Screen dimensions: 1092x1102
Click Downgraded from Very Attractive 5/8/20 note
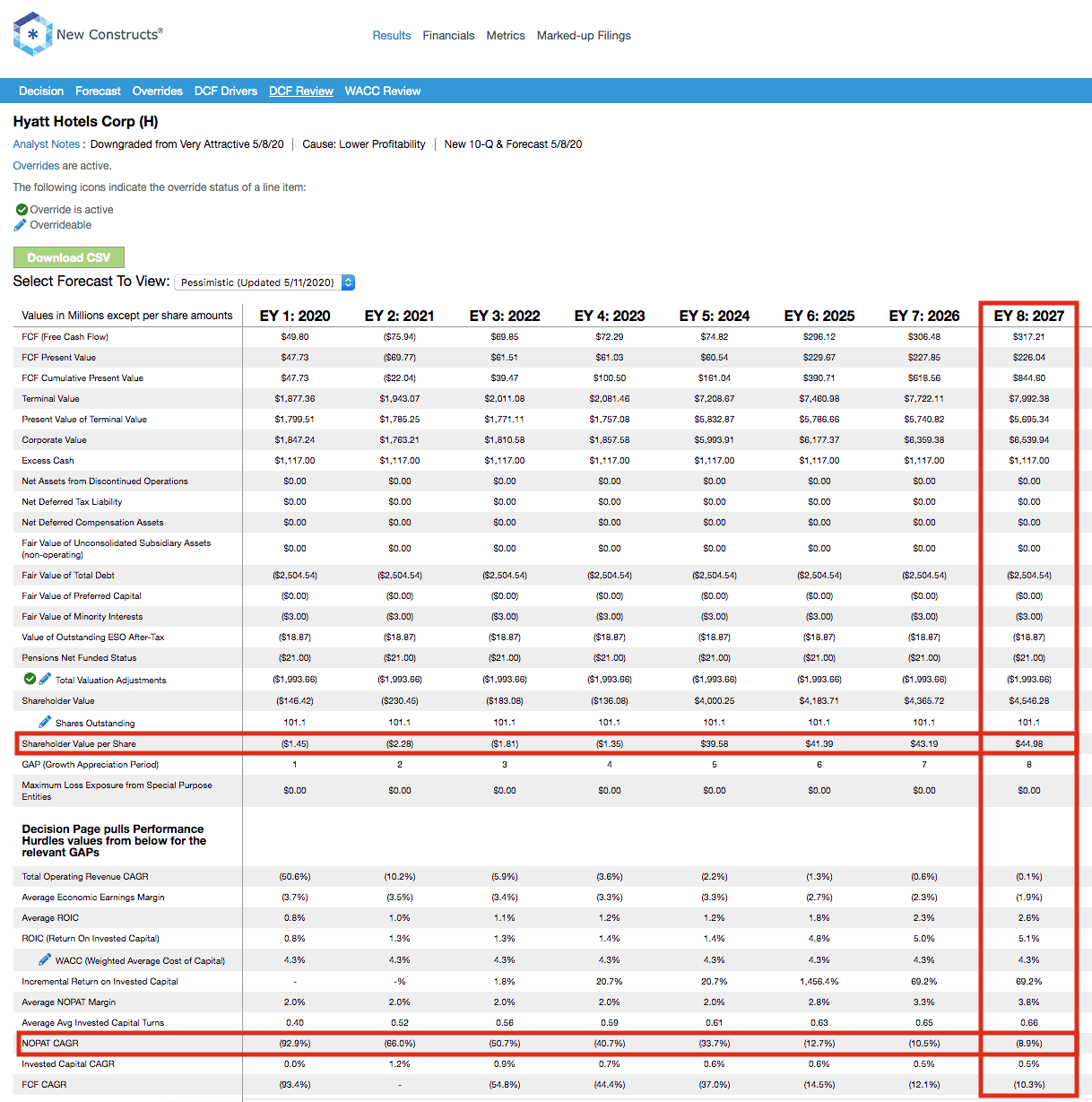tap(187, 144)
